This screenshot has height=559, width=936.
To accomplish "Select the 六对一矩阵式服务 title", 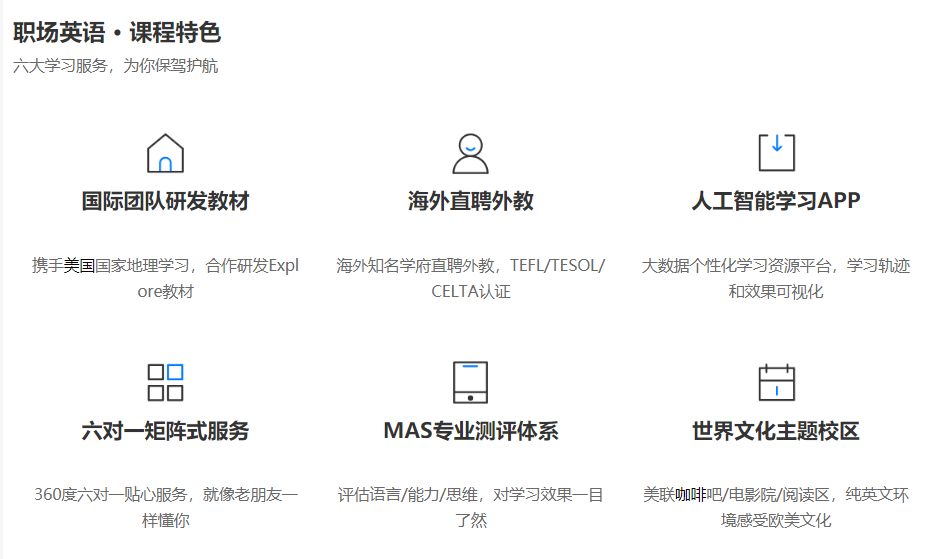I will pos(165,431).
